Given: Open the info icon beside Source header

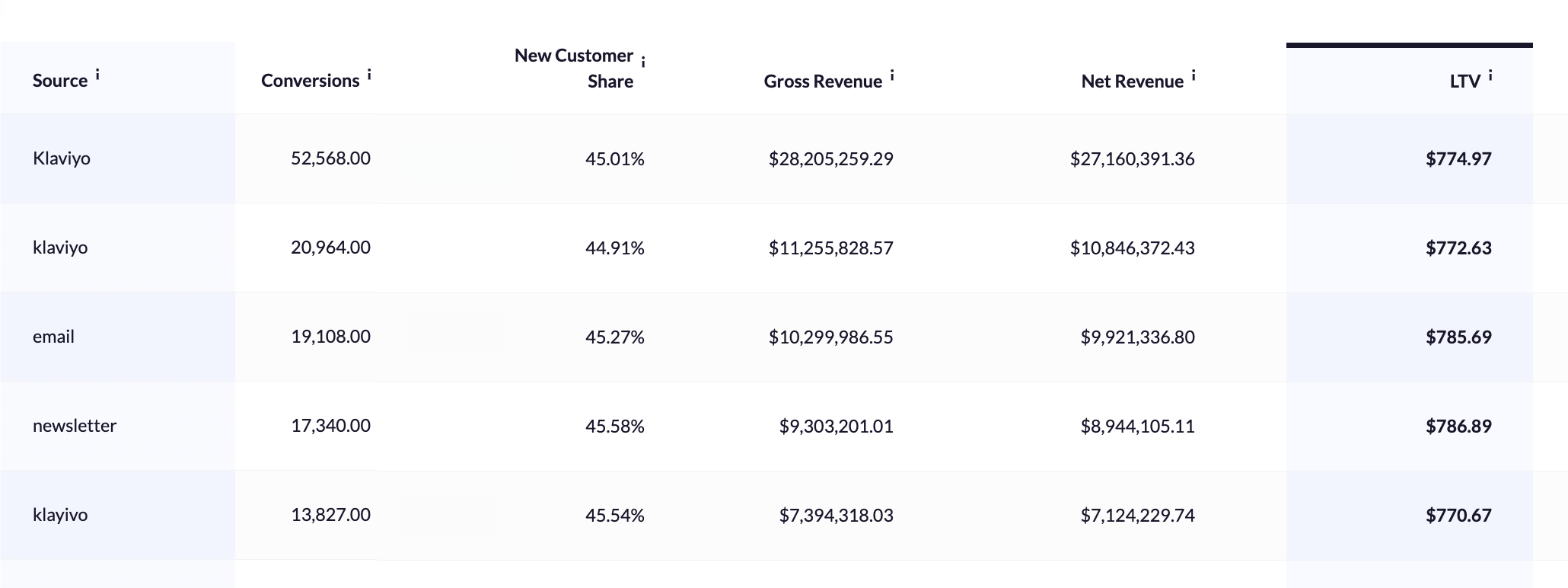Looking at the screenshot, I should [x=97, y=75].
